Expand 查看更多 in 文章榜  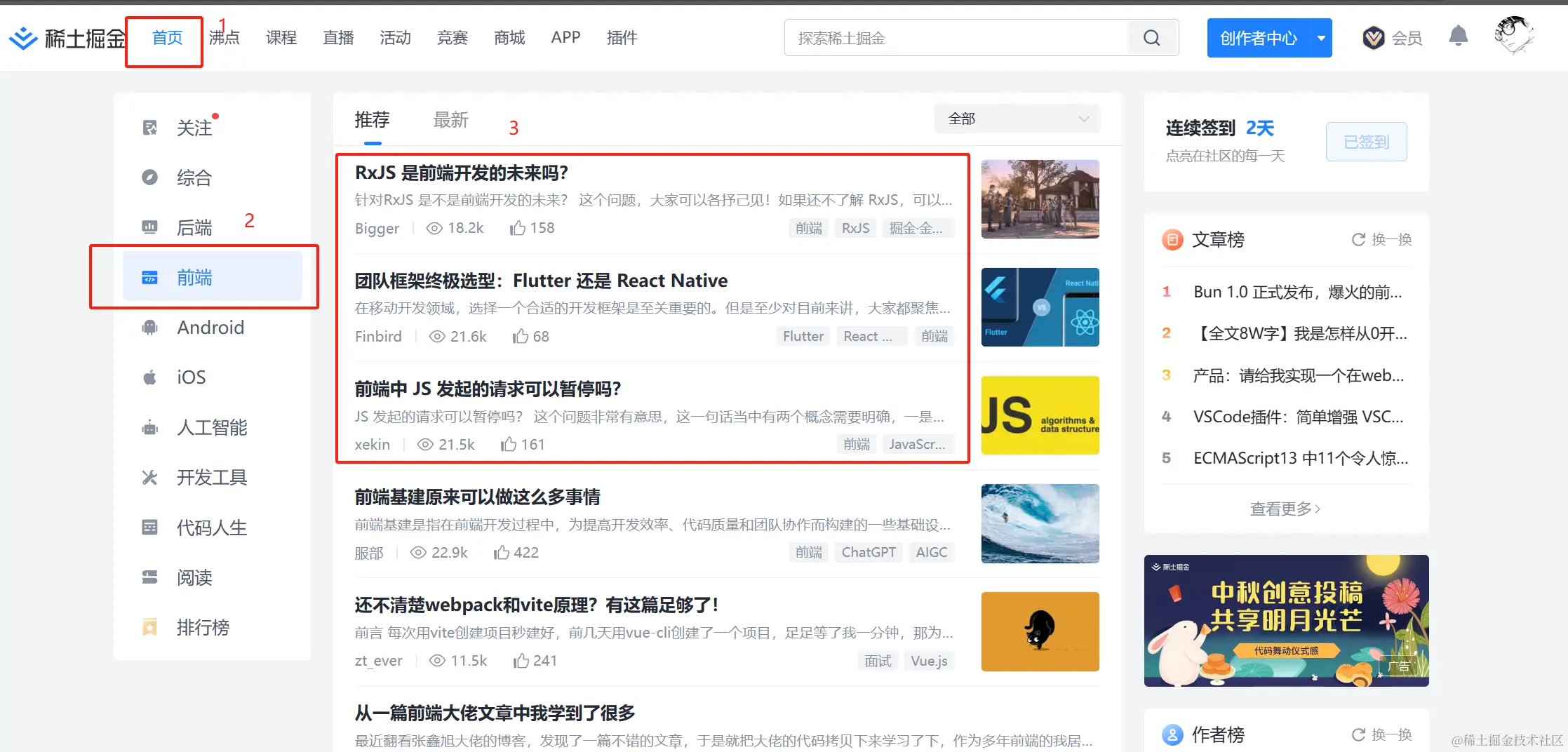(1285, 509)
